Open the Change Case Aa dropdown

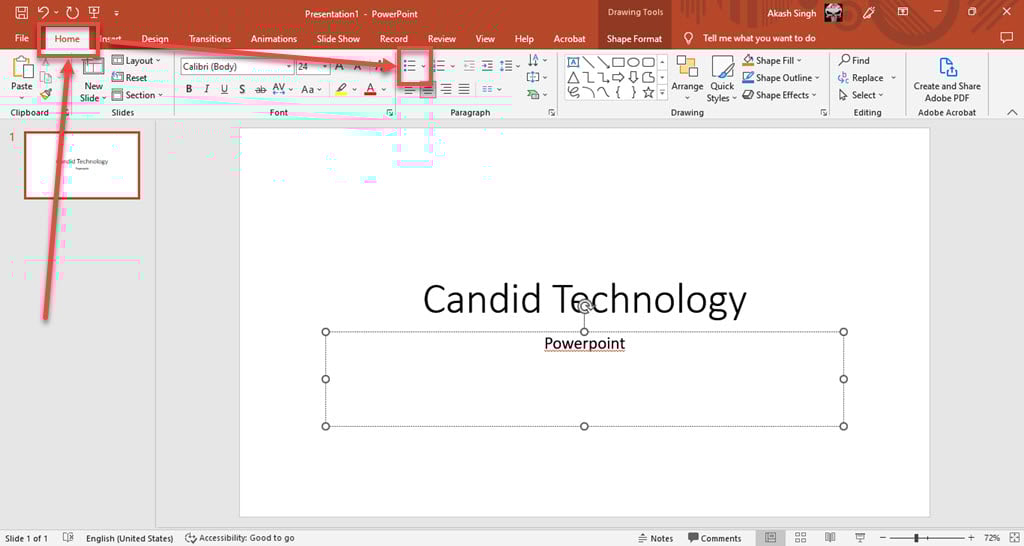point(311,89)
